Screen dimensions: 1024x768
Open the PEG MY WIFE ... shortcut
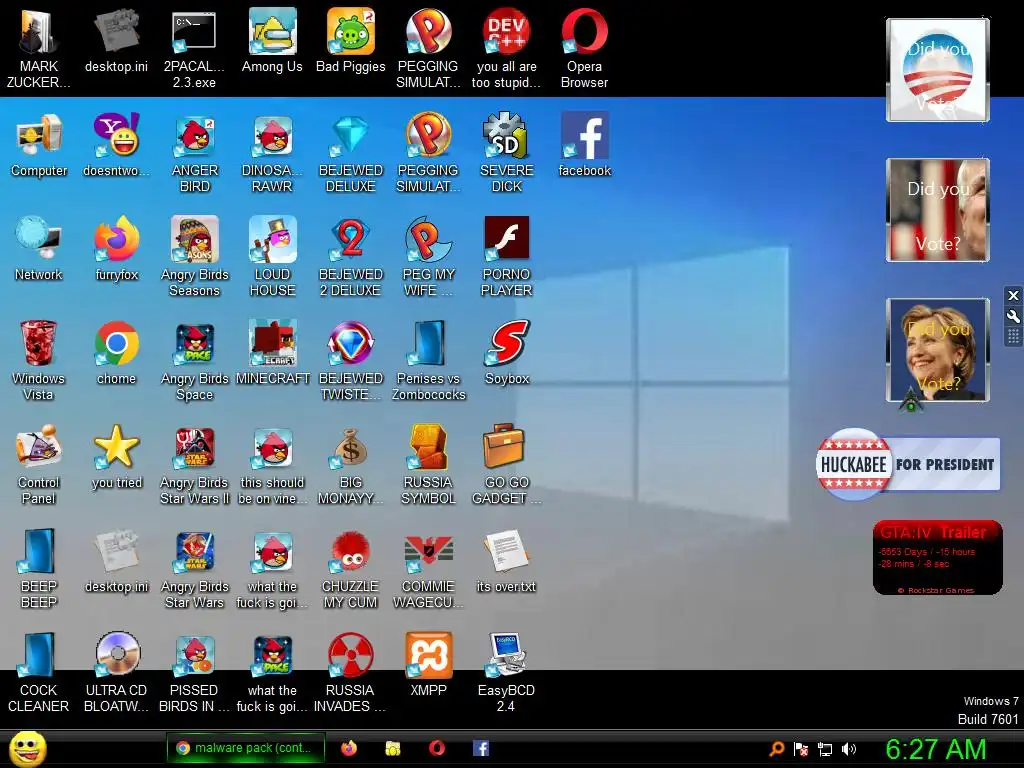coord(428,256)
